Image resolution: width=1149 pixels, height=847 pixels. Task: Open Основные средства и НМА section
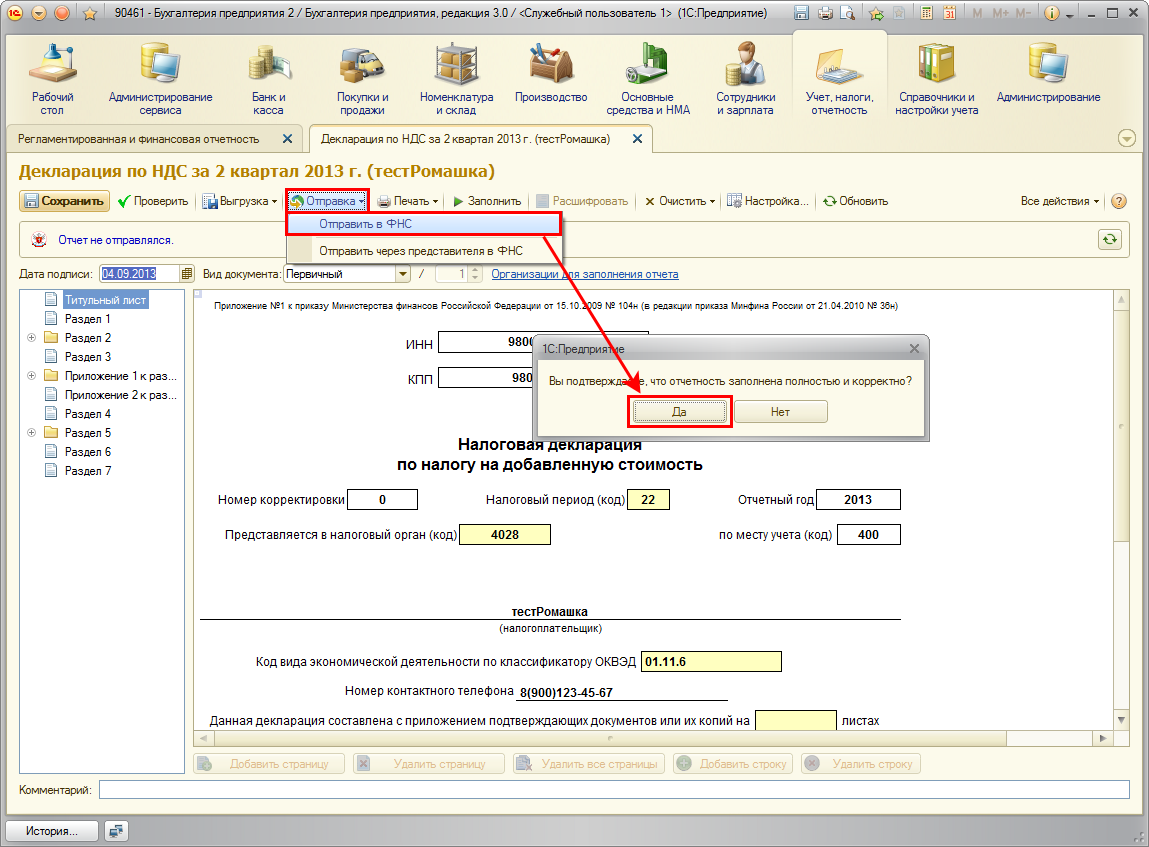pos(648,79)
